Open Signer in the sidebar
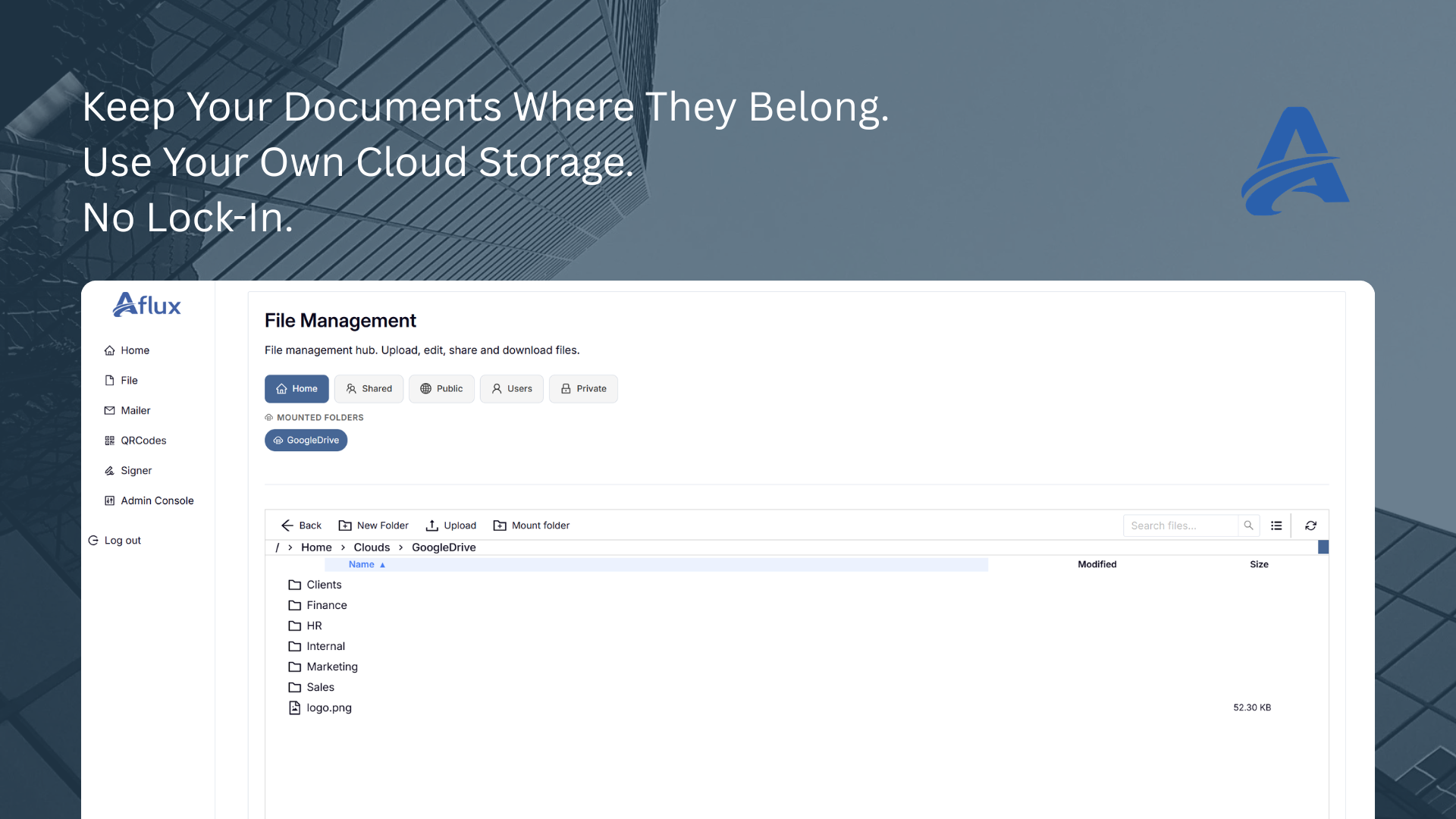Viewport: 1456px width, 819px height. pyautogui.click(x=136, y=471)
